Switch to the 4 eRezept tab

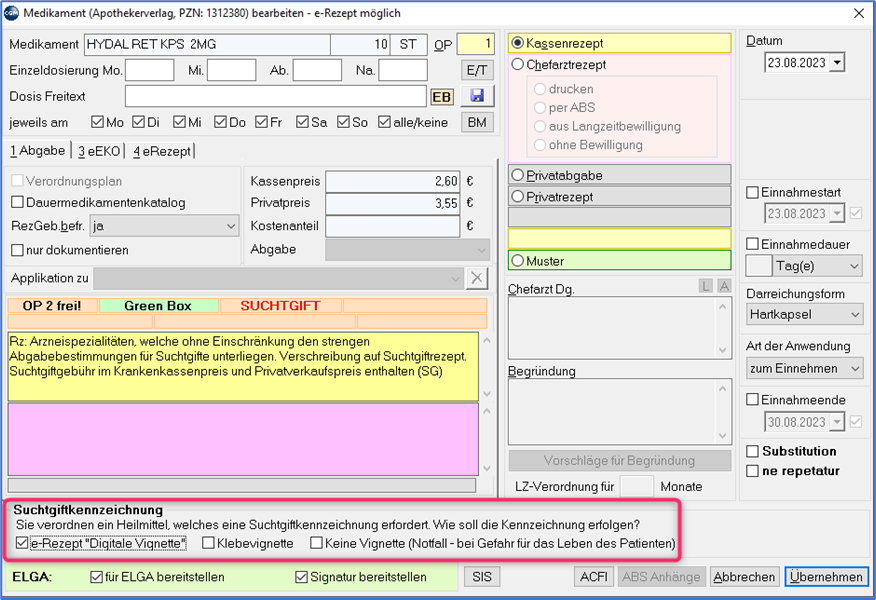162,151
